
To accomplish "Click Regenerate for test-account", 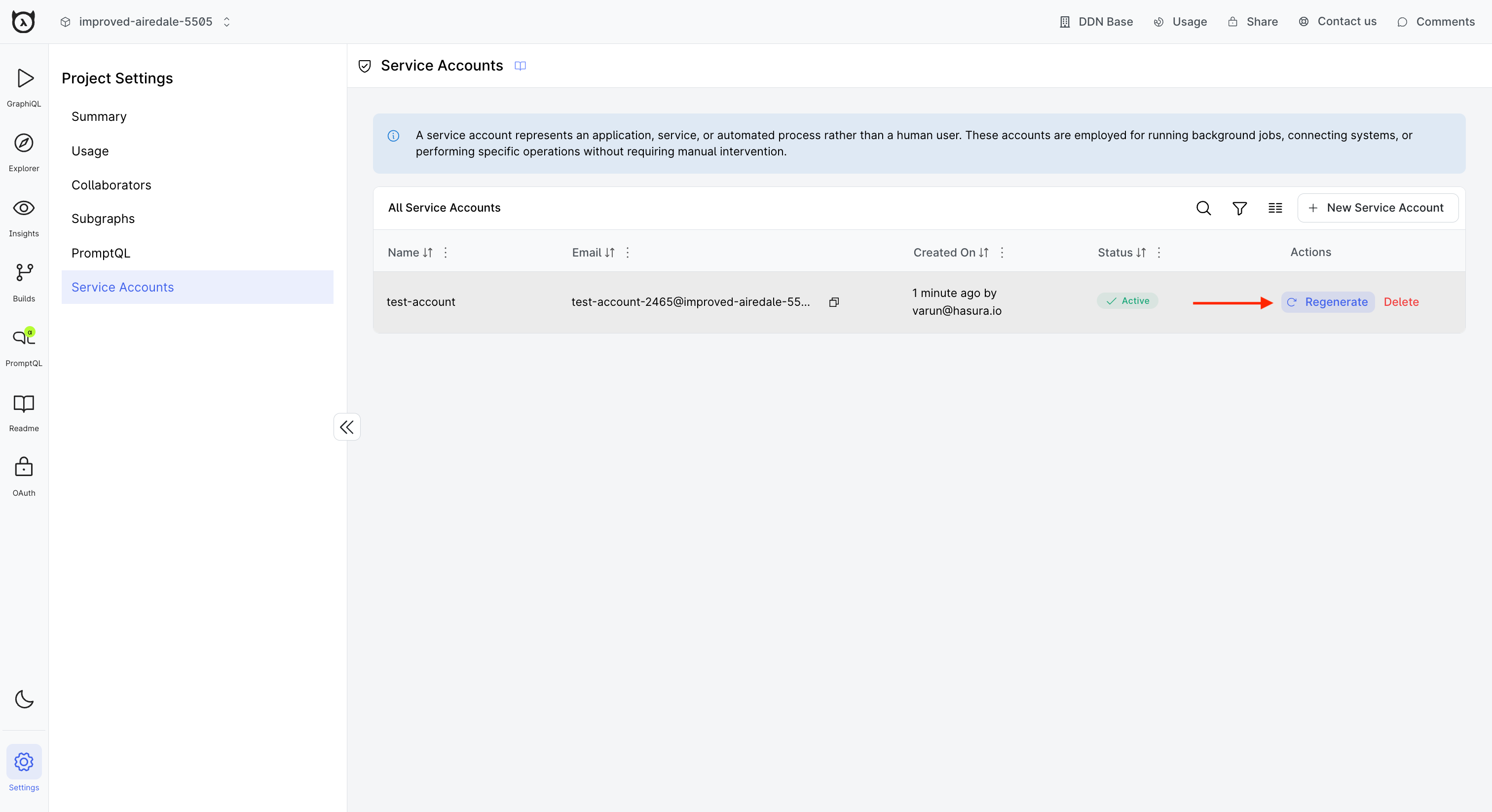I will click(1328, 301).
